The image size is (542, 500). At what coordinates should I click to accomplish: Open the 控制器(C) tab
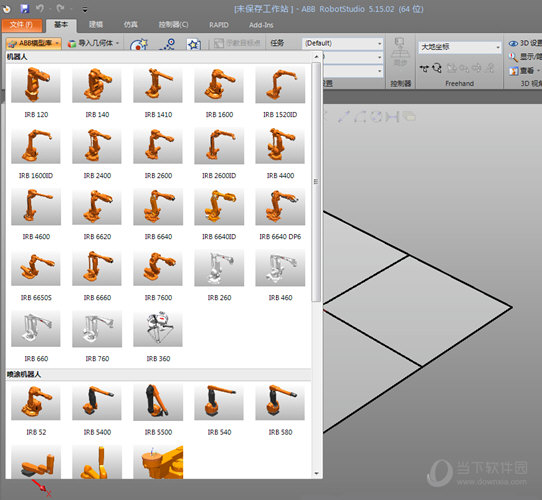tap(173, 25)
